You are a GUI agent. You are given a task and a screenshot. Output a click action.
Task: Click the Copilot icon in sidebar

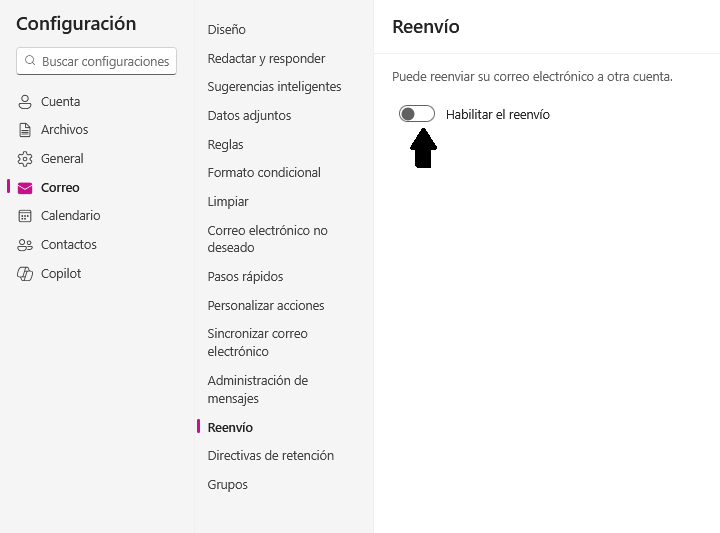(x=25, y=274)
